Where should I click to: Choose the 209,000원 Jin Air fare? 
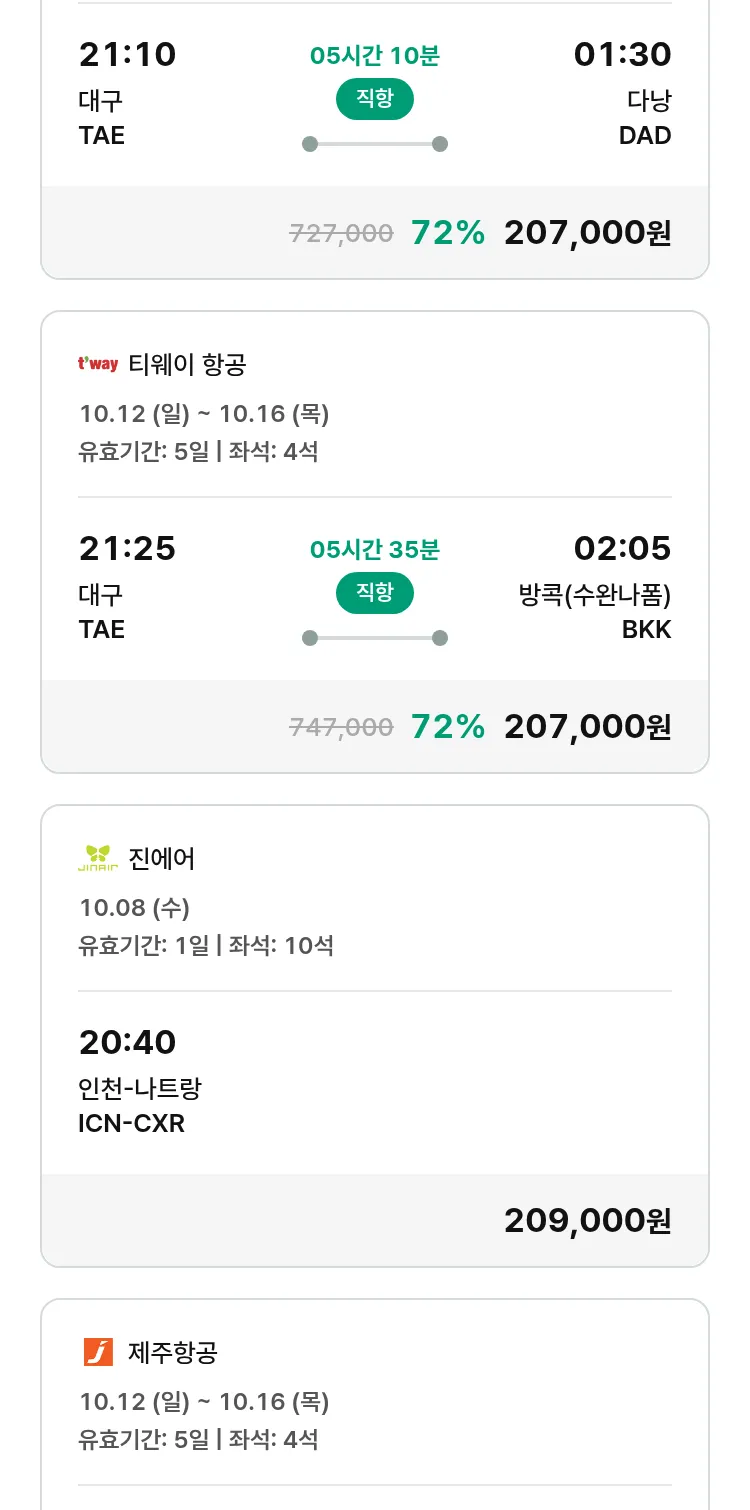[x=587, y=1221]
